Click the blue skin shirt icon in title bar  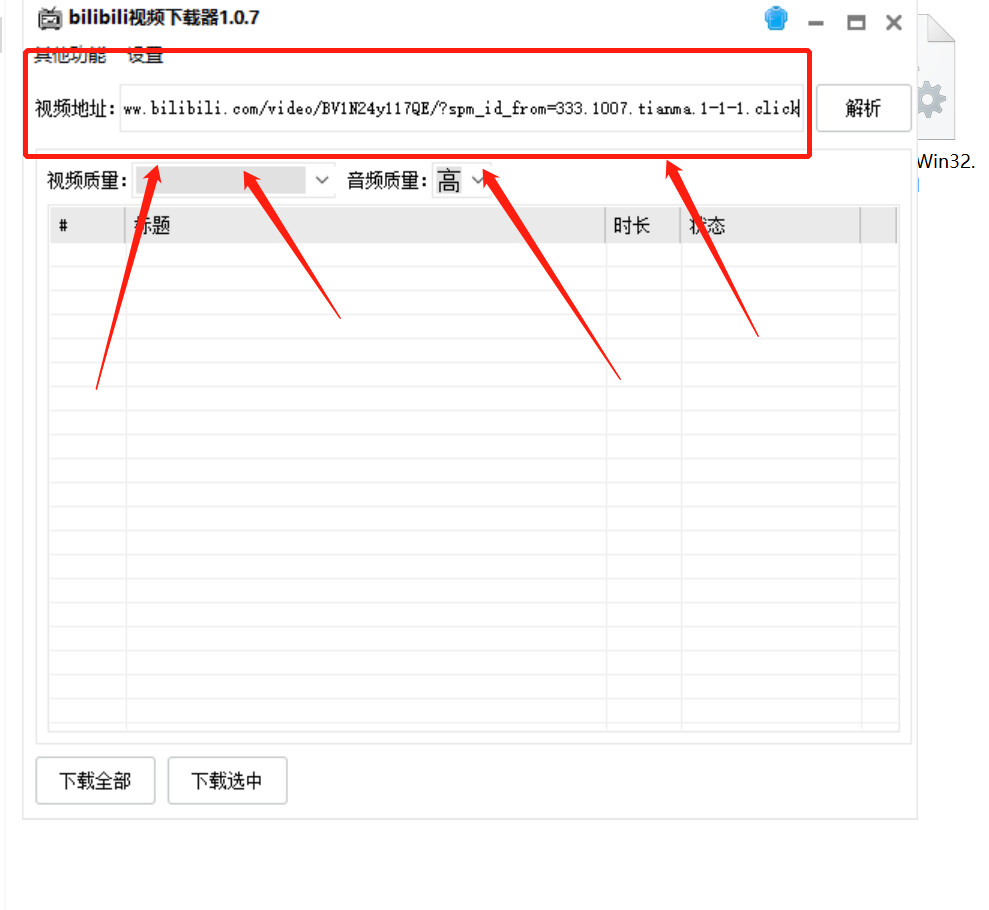[x=776, y=18]
